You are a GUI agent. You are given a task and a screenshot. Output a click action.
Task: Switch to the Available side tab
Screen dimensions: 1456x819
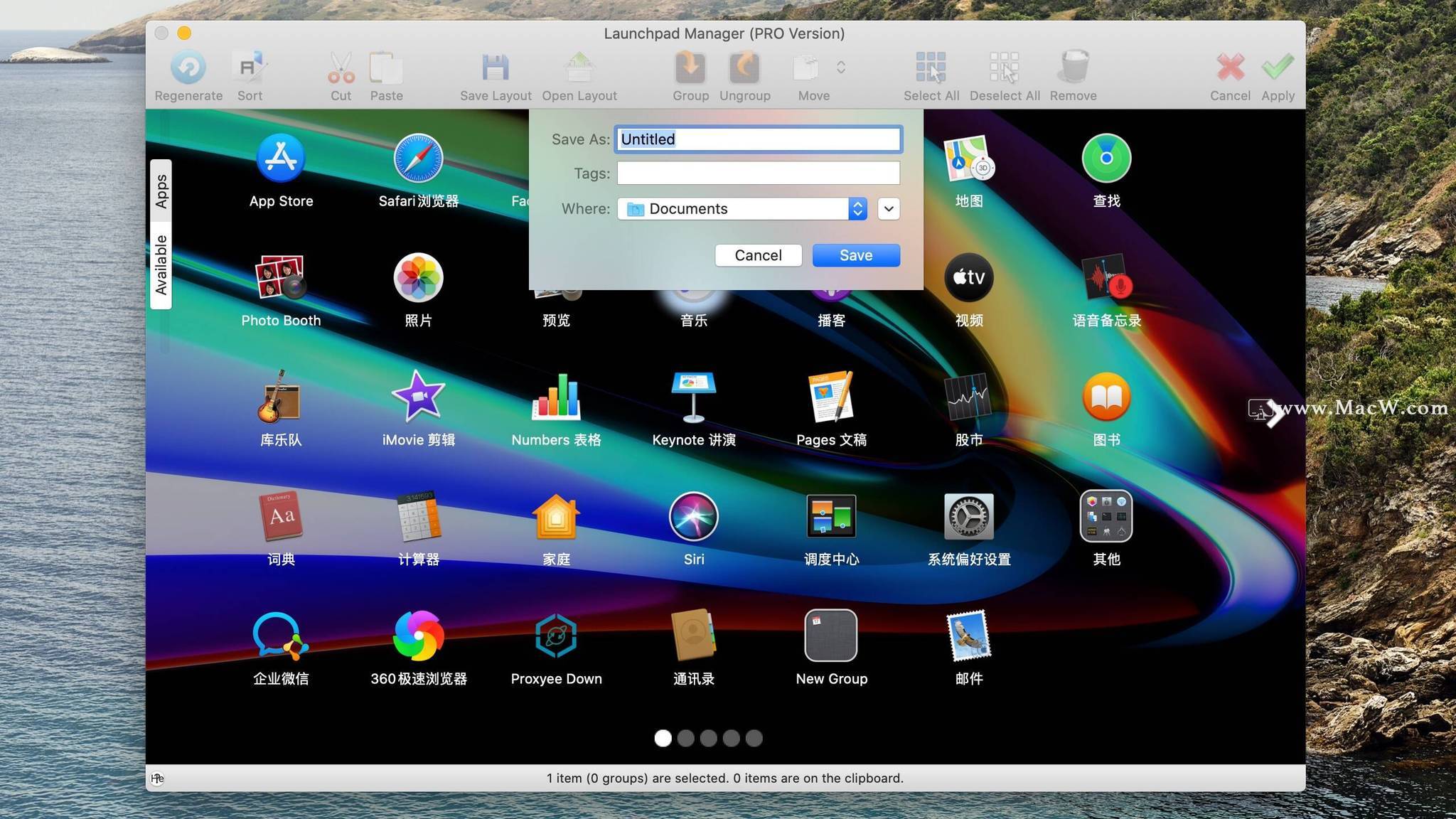coord(161,265)
